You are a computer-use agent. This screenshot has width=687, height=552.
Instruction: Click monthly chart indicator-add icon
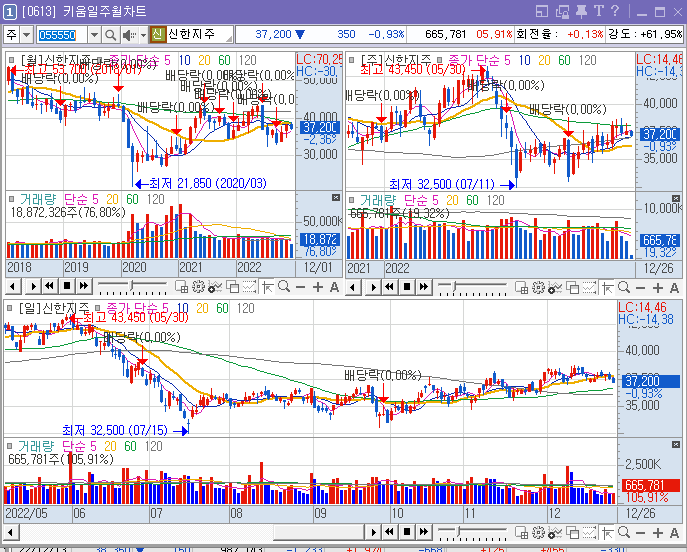click(215, 287)
